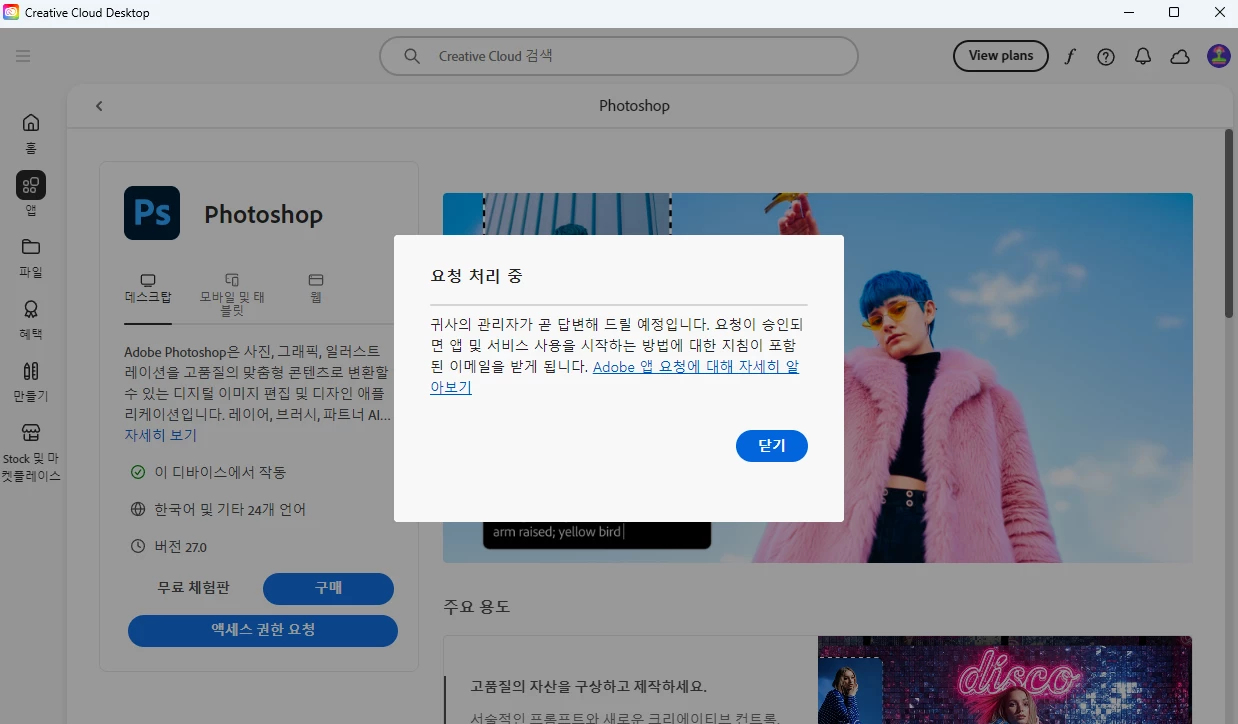Screen dimensions: 1238x724
Task: Click the magnifier icon in the search bar
Action: click(x=411, y=56)
